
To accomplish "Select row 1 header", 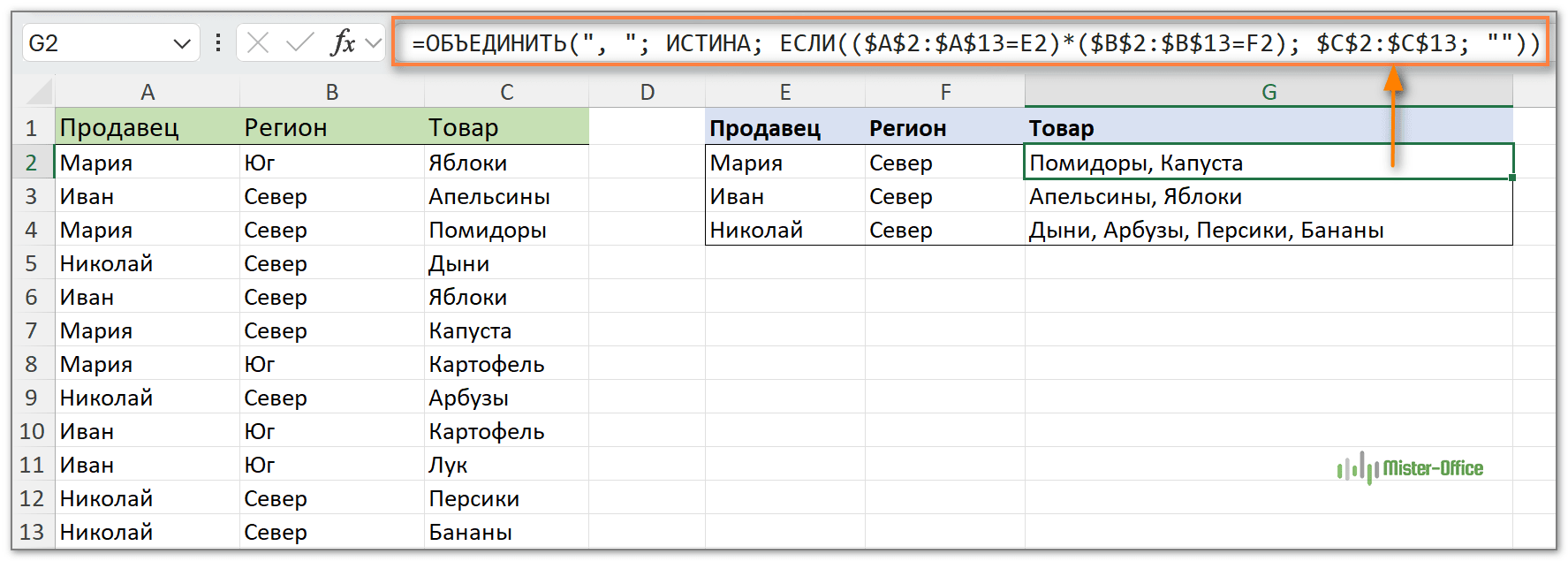I will pyautogui.click(x=33, y=128).
